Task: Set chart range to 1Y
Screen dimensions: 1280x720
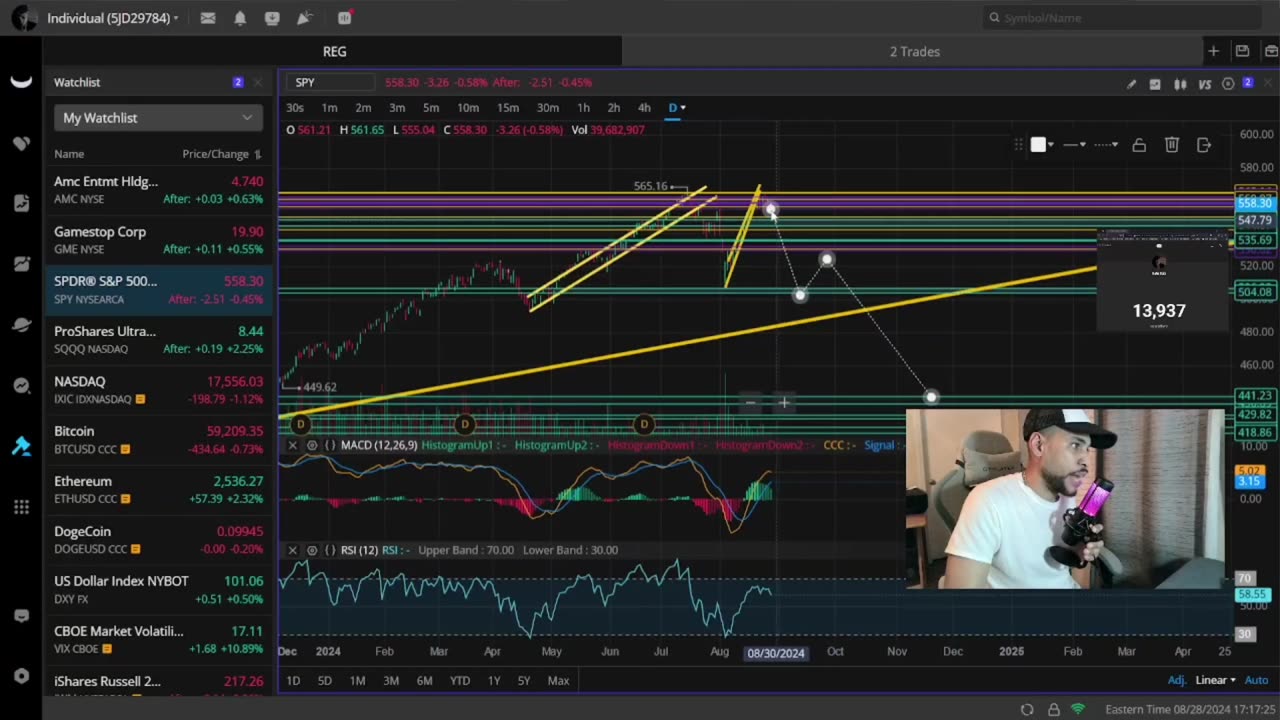Action: (x=494, y=680)
